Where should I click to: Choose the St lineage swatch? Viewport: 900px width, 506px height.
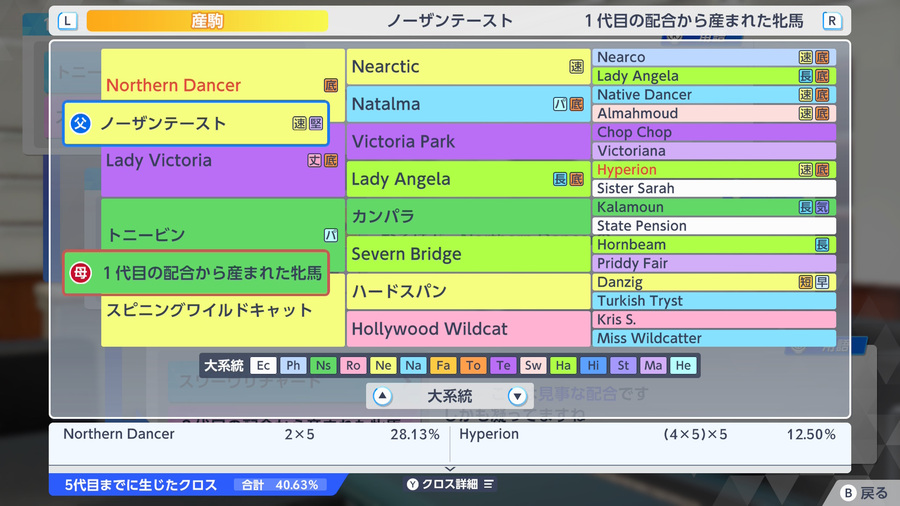623,365
